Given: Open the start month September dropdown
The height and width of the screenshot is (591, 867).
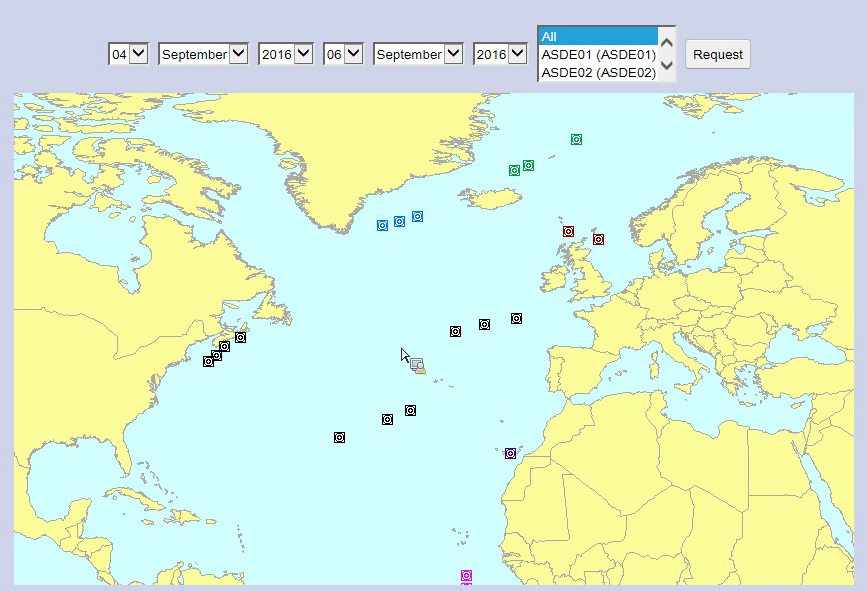Looking at the screenshot, I should click(x=203, y=54).
